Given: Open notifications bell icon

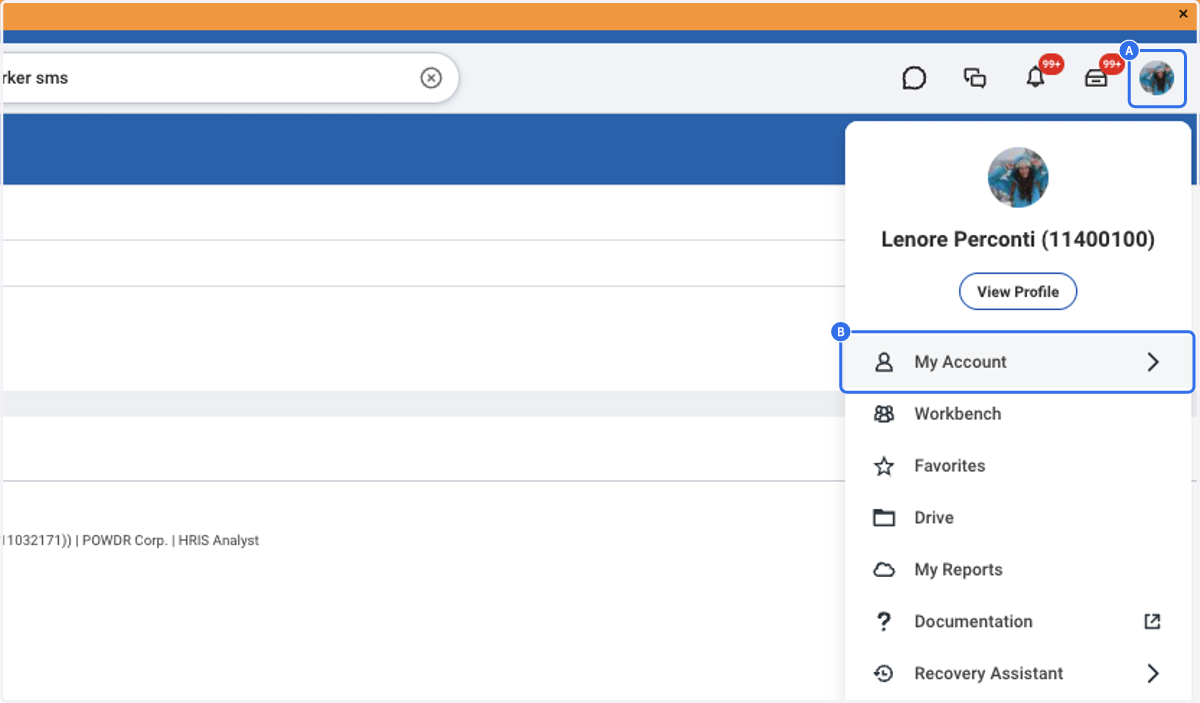Looking at the screenshot, I should tap(1036, 78).
